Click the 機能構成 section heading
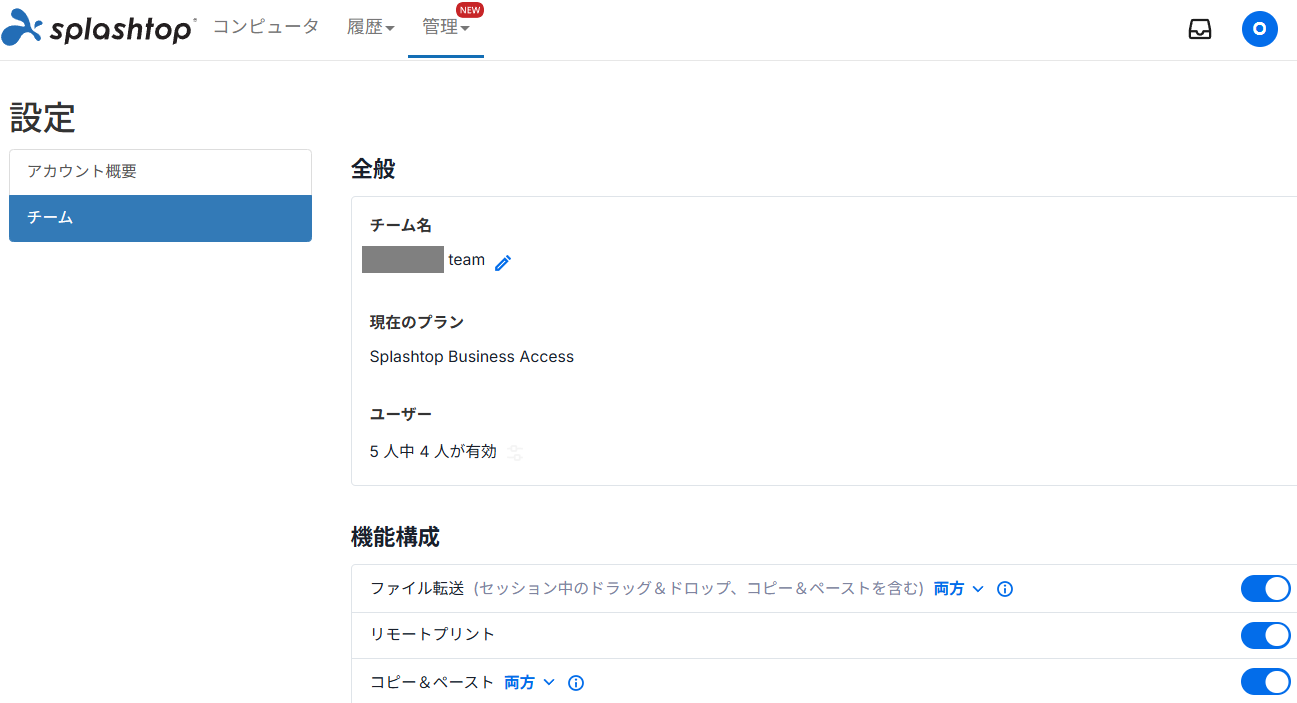The image size is (1297, 703). 395,537
